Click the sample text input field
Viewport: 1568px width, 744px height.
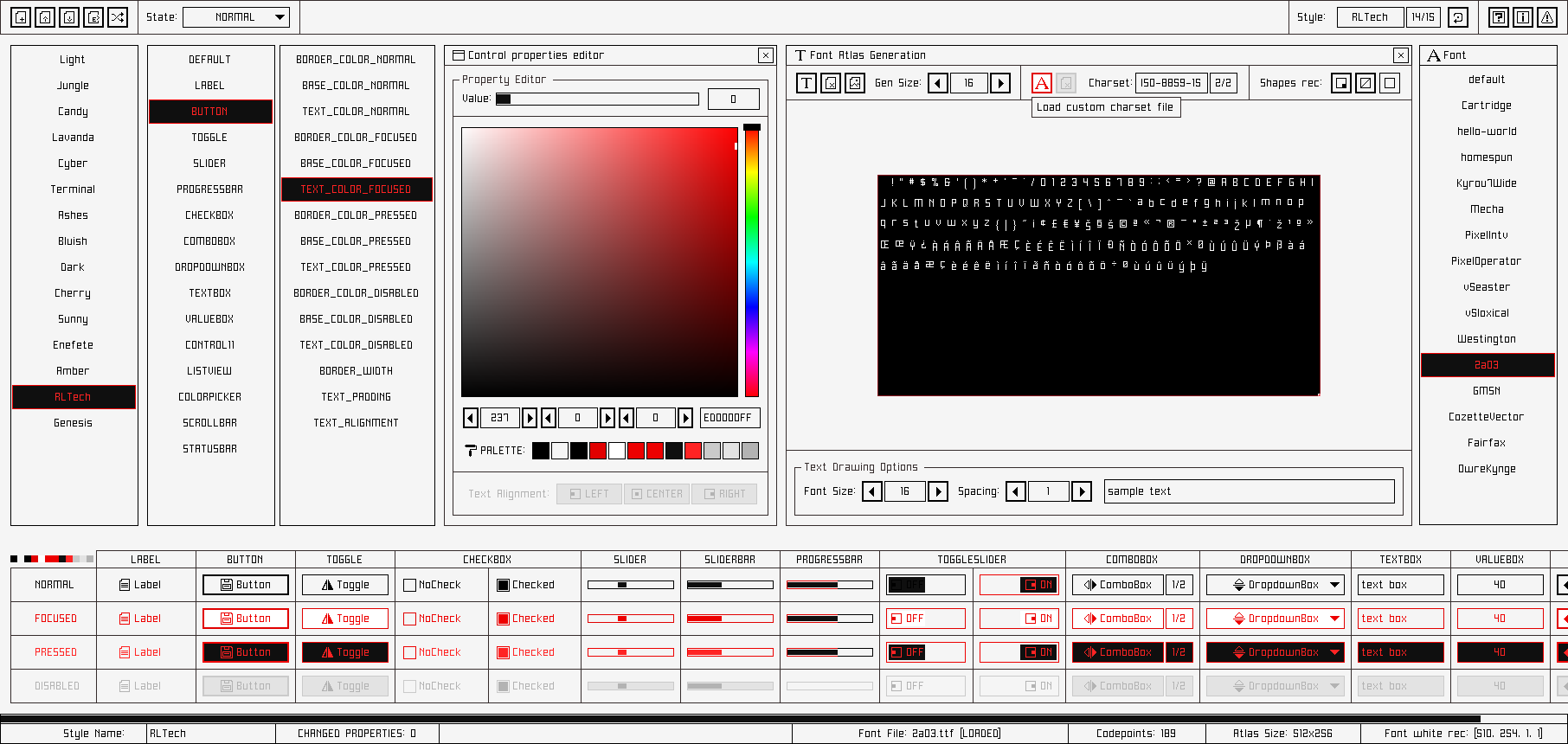coord(1249,491)
